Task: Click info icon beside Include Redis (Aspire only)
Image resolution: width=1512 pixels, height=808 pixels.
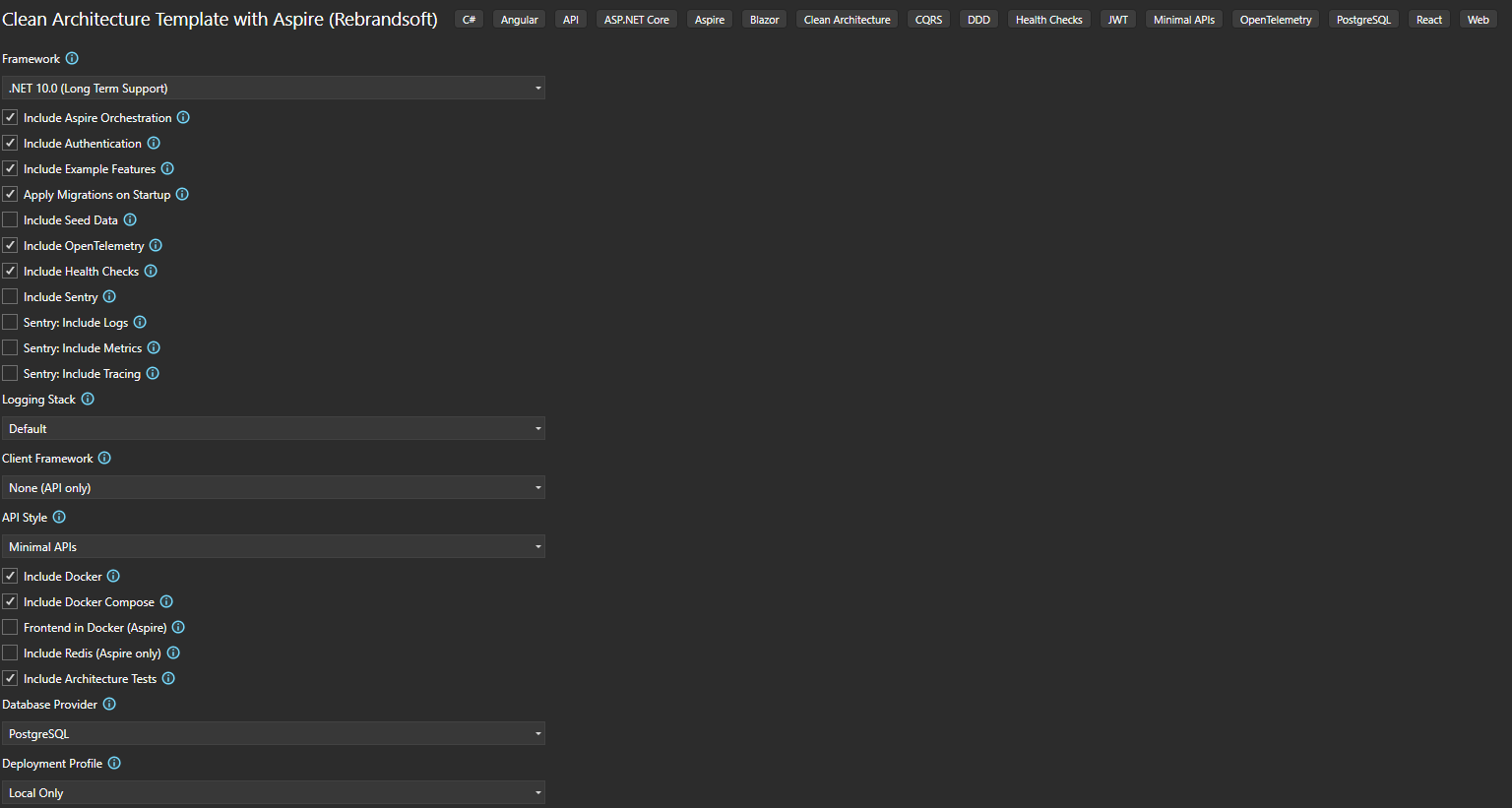Action: tap(173, 653)
